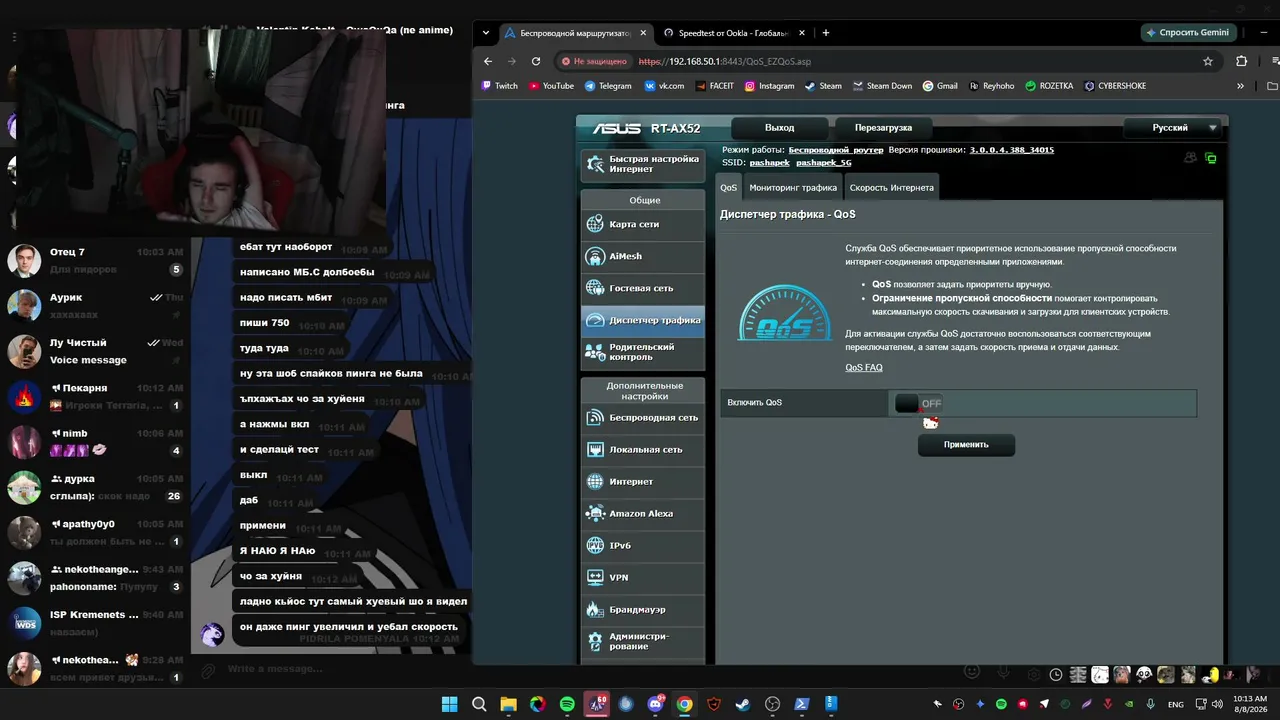Open Быстрая настройка Интернет wizard

(x=642, y=164)
